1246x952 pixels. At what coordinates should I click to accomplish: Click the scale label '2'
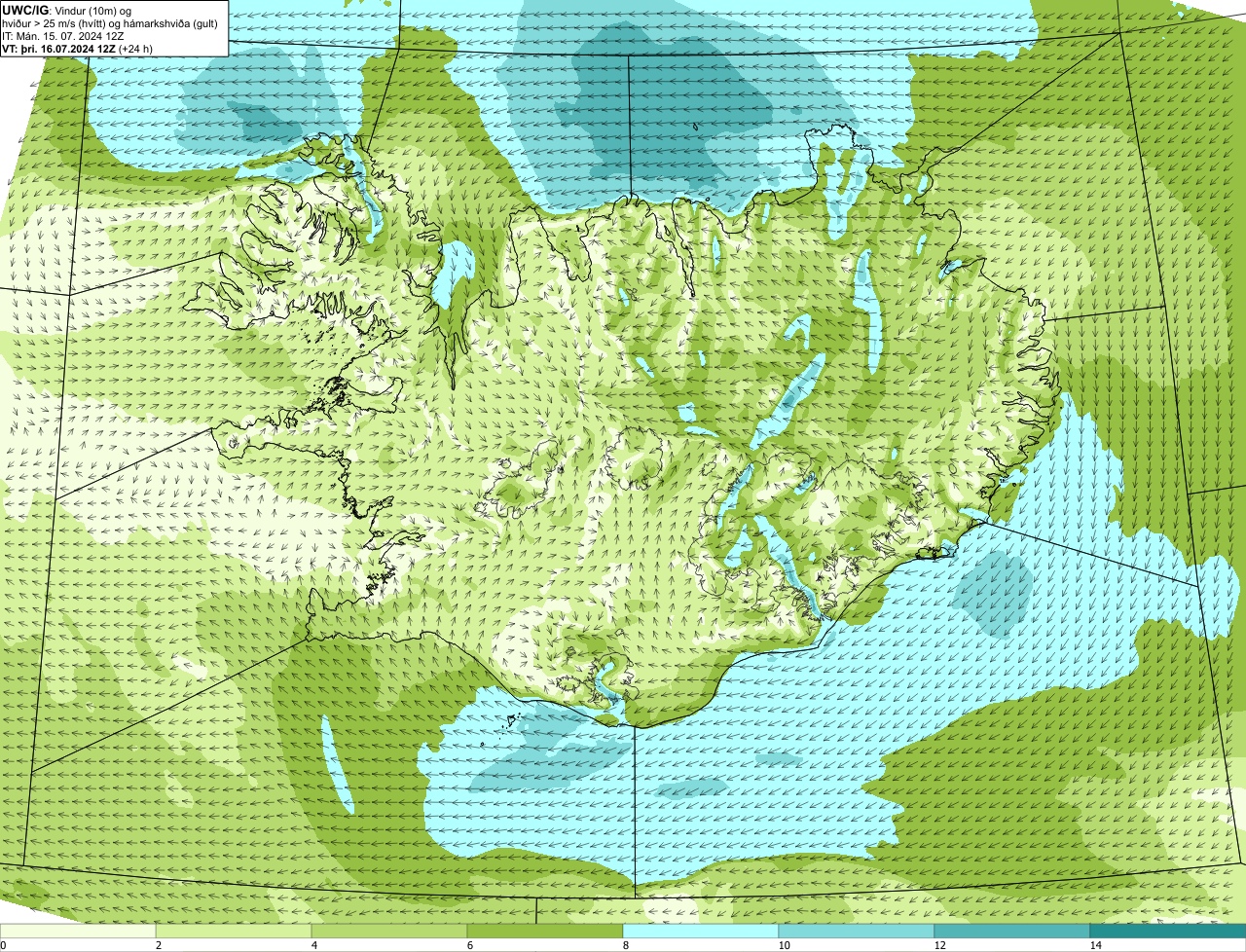pyautogui.click(x=158, y=945)
